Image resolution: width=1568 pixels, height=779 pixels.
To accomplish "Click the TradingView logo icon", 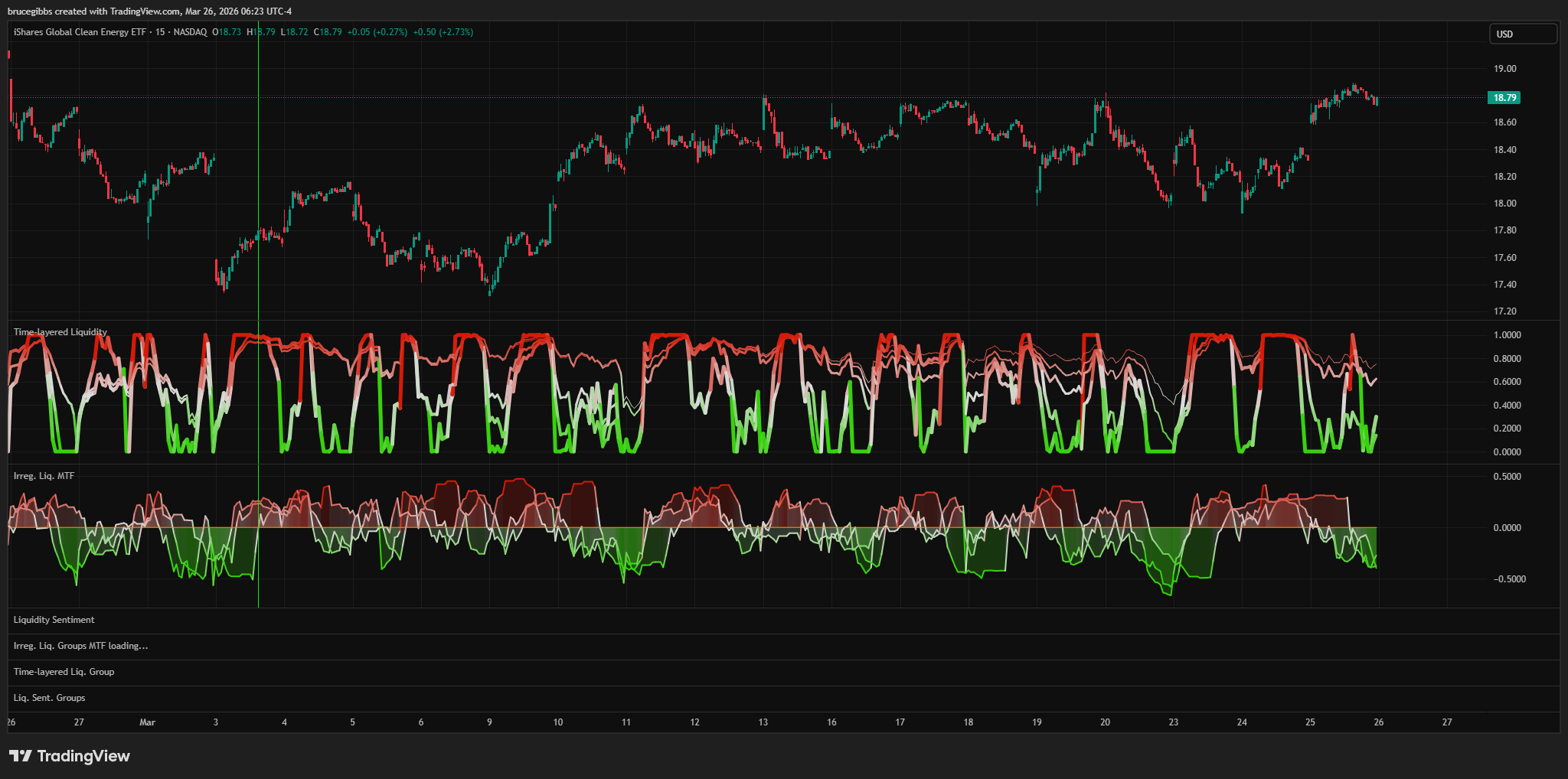I will pyautogui.click(x=21, y=756).
